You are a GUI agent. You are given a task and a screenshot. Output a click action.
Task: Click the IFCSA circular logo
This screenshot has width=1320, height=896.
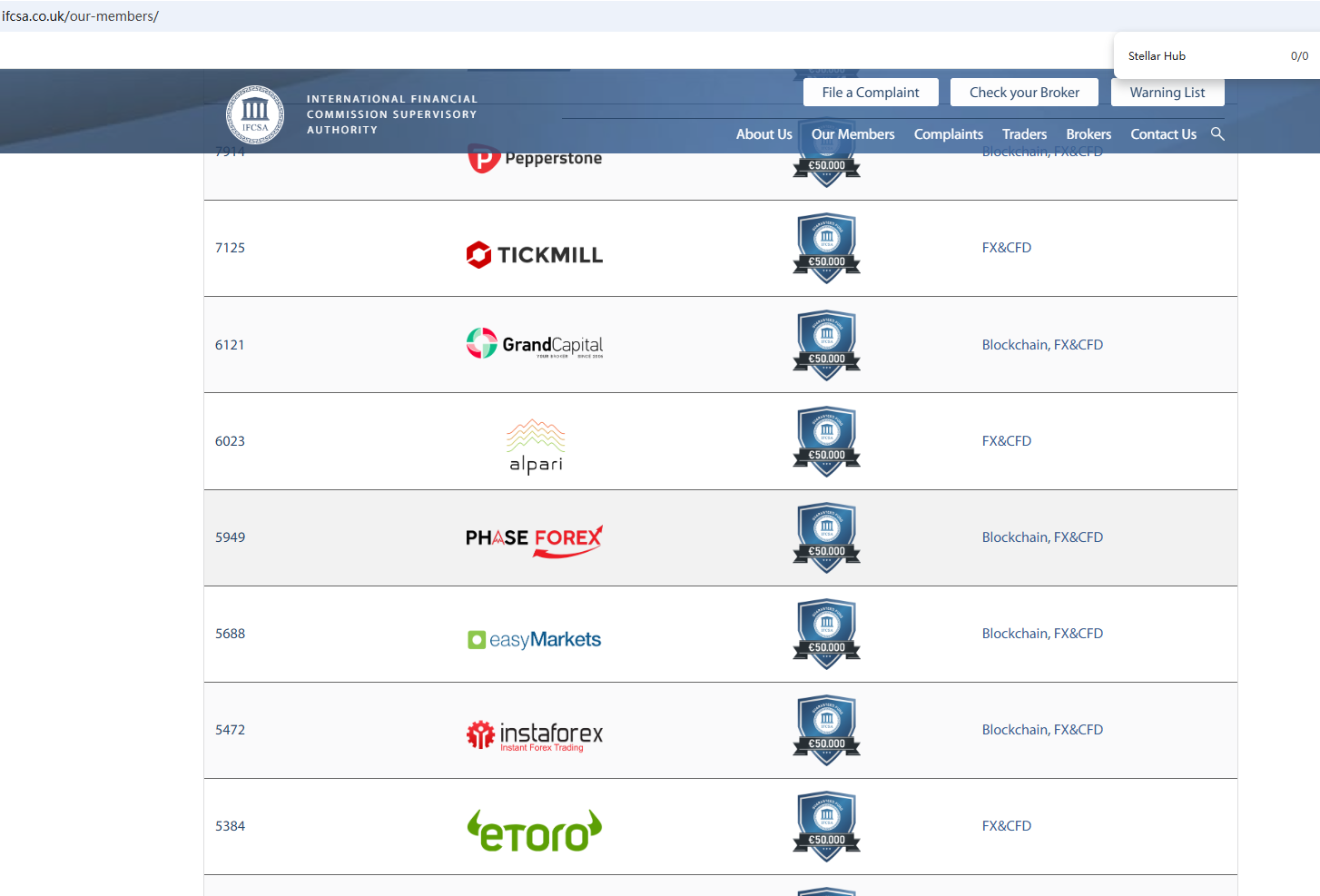tap(255, 115)
